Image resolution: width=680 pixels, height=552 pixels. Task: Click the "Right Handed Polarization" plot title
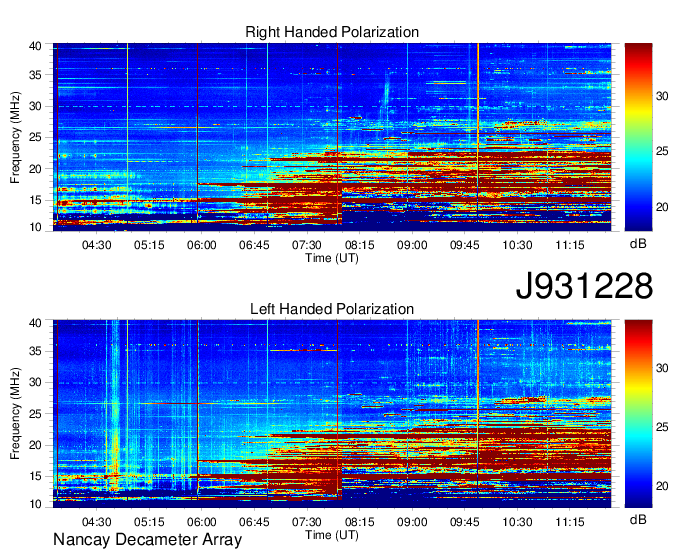pyautogui.click(x=332, y=32)
